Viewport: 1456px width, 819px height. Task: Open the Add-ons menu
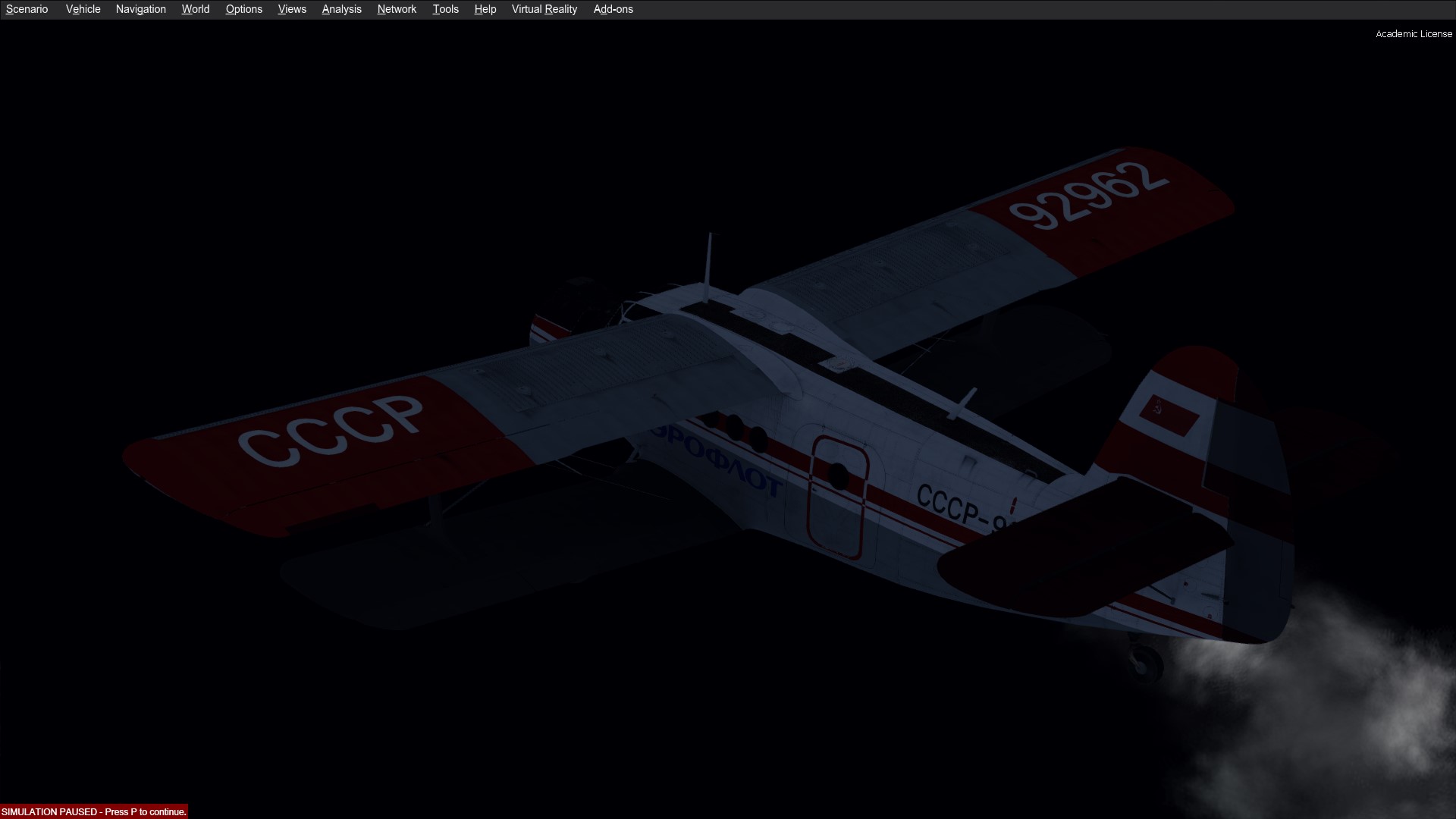pyautogui.click(x=613, y=9)
